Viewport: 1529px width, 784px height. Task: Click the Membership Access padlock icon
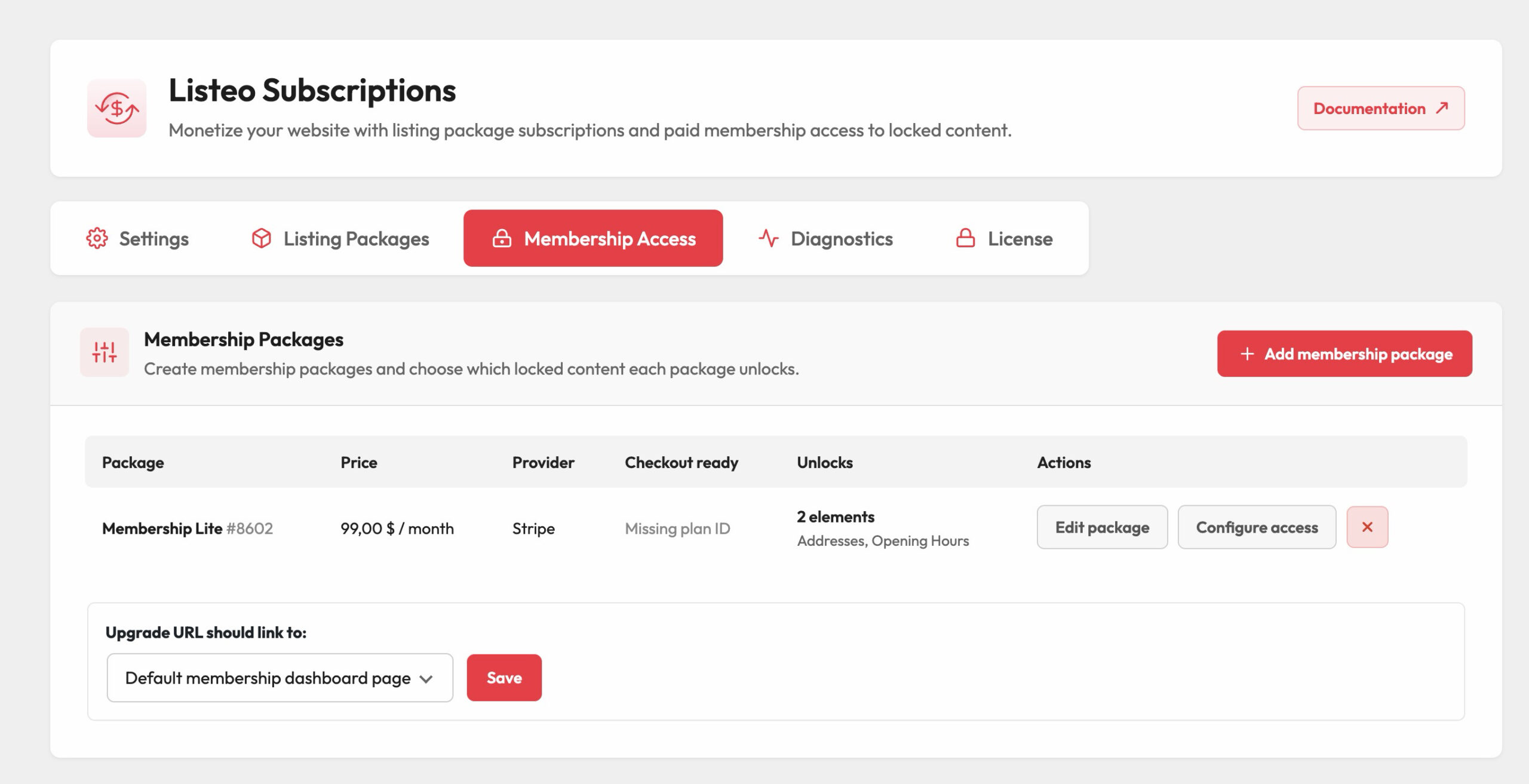pos(502,238)
